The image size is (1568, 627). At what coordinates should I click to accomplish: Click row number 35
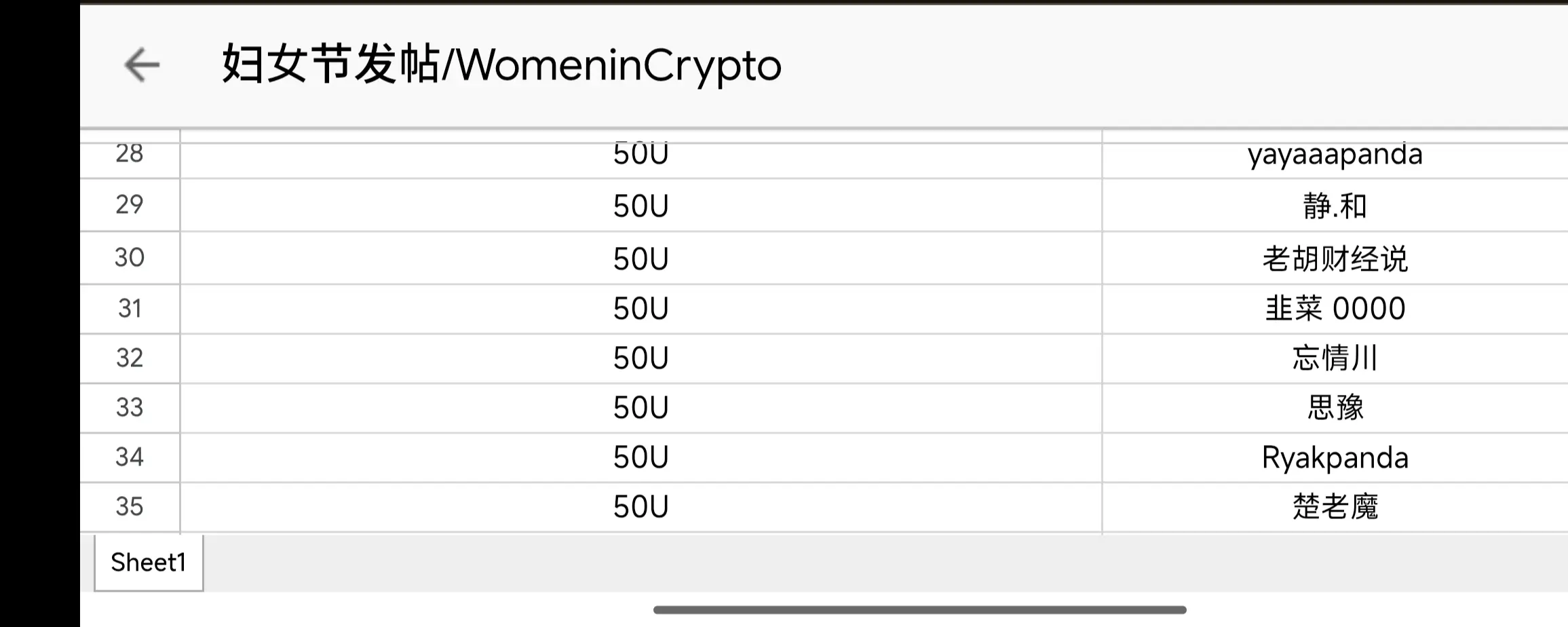click(130, 507)
